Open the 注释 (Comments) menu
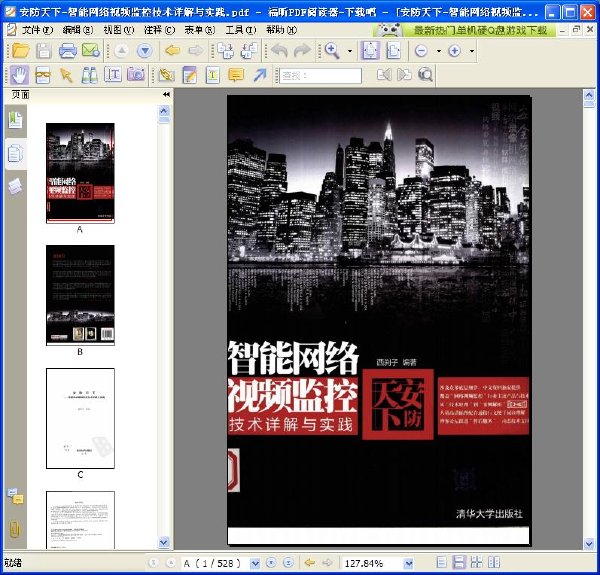The image size is (600, 575). [x=159, y=30]
